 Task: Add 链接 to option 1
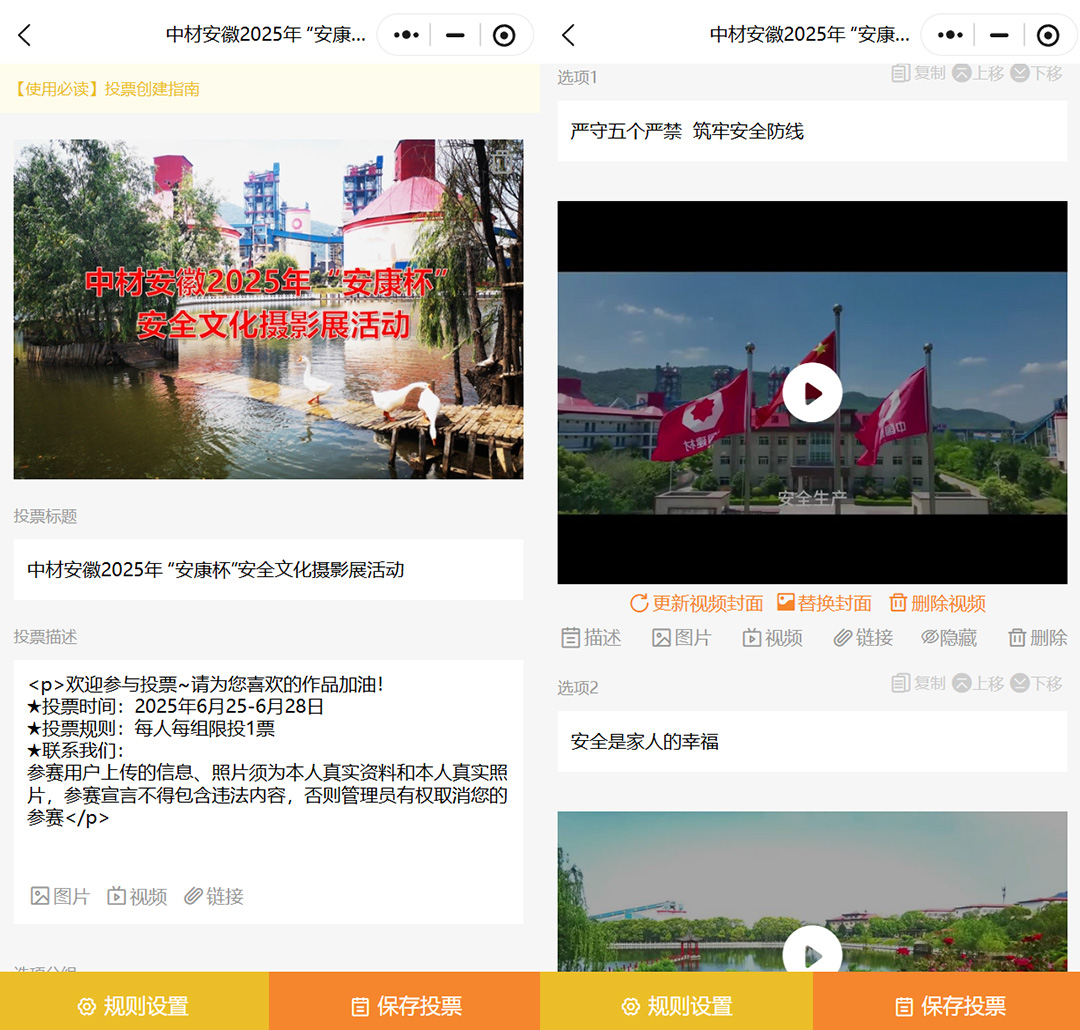[x=863, y=637]
